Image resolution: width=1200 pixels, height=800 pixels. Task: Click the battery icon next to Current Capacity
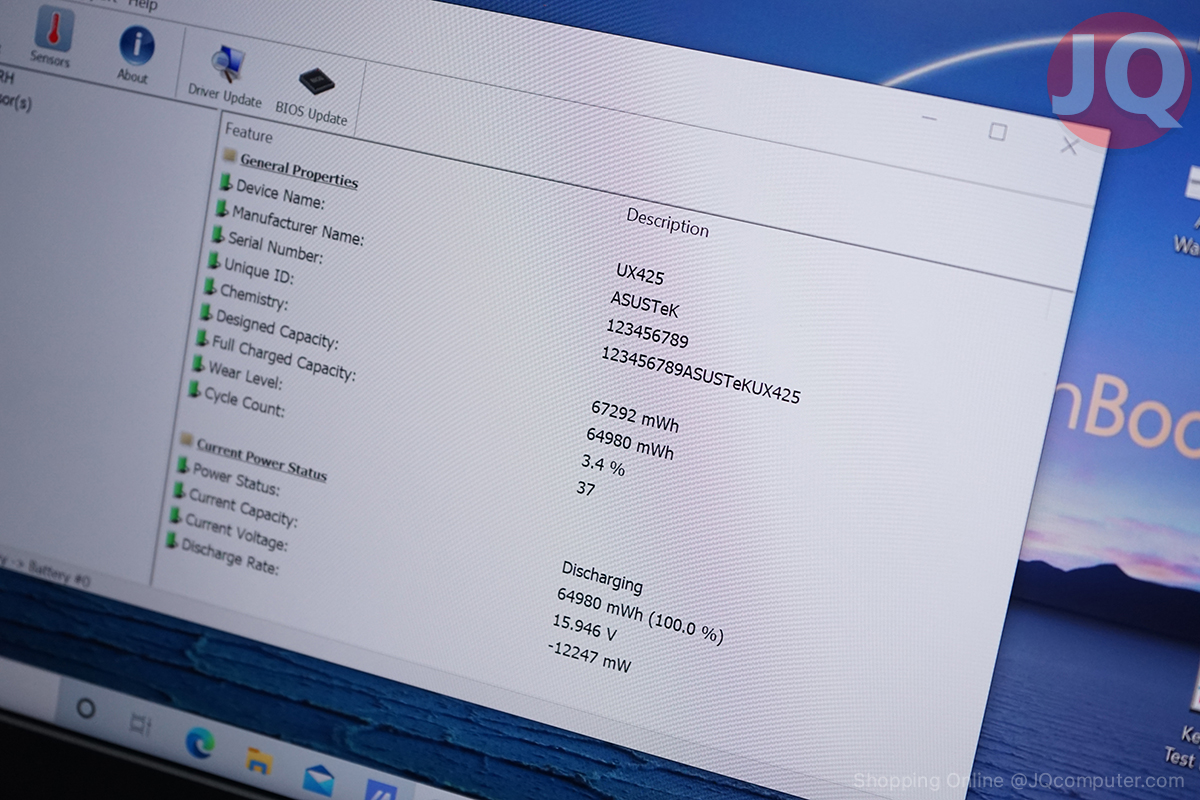point(179,491)
